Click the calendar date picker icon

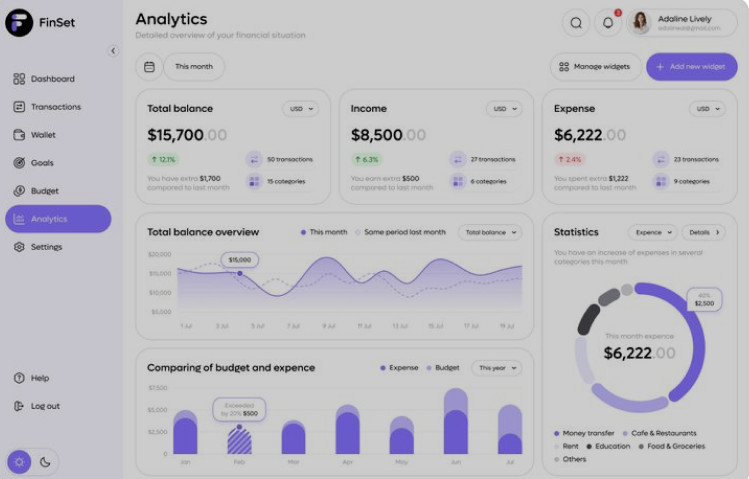149,67
